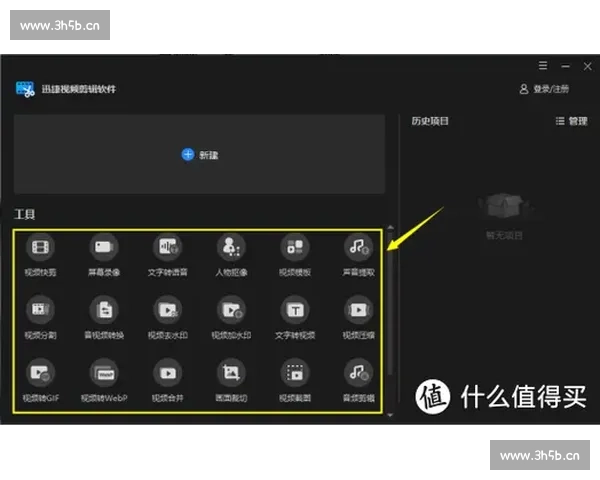Screen dimensions: 600x480
Task: Open the hamburger menu in title bar
Action: [x=543, y=66]
